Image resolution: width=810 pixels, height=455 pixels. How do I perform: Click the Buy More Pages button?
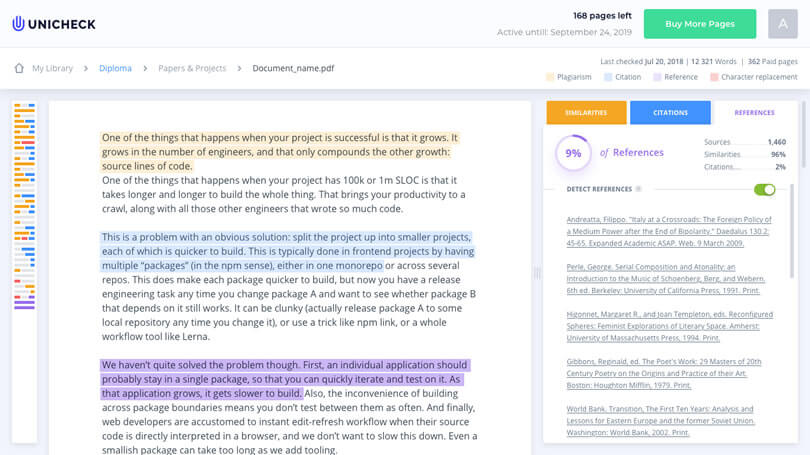(700, 24)
